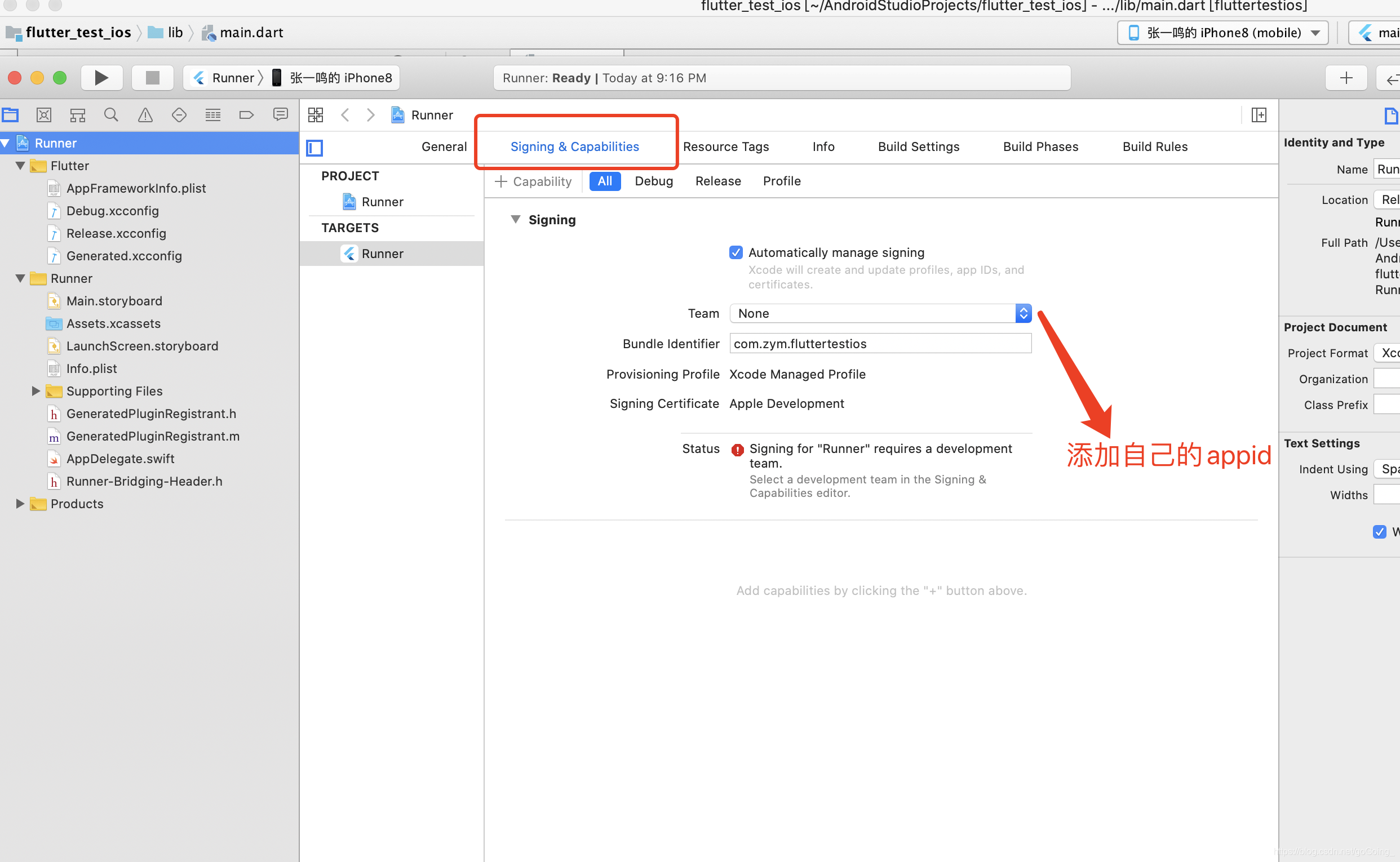This screenshot has width=1400, height=862.
Task: Go forward with the right chevron
Action: click(371, 115)
